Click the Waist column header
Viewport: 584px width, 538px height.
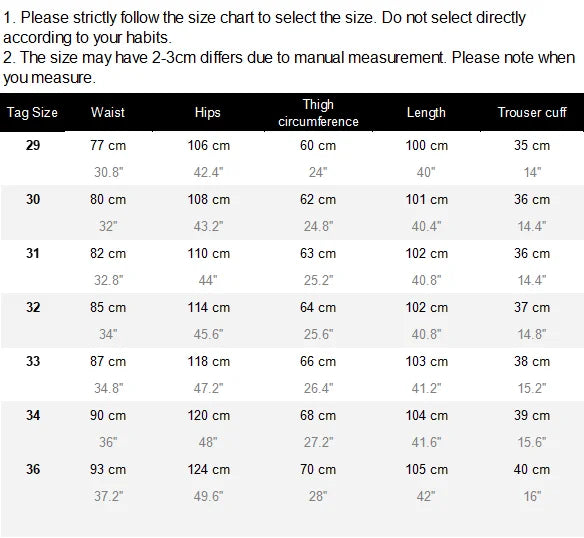tap(108, 112)
